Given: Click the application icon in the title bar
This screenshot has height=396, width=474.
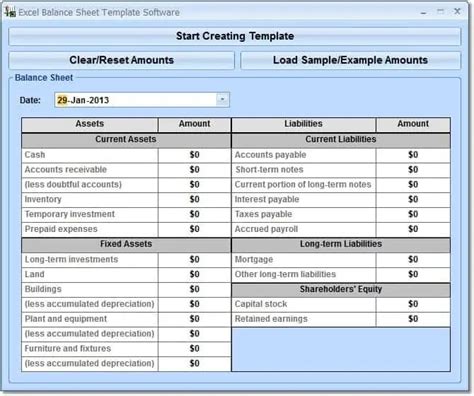Looking at the screenshot, I should (x=10, y=12).
